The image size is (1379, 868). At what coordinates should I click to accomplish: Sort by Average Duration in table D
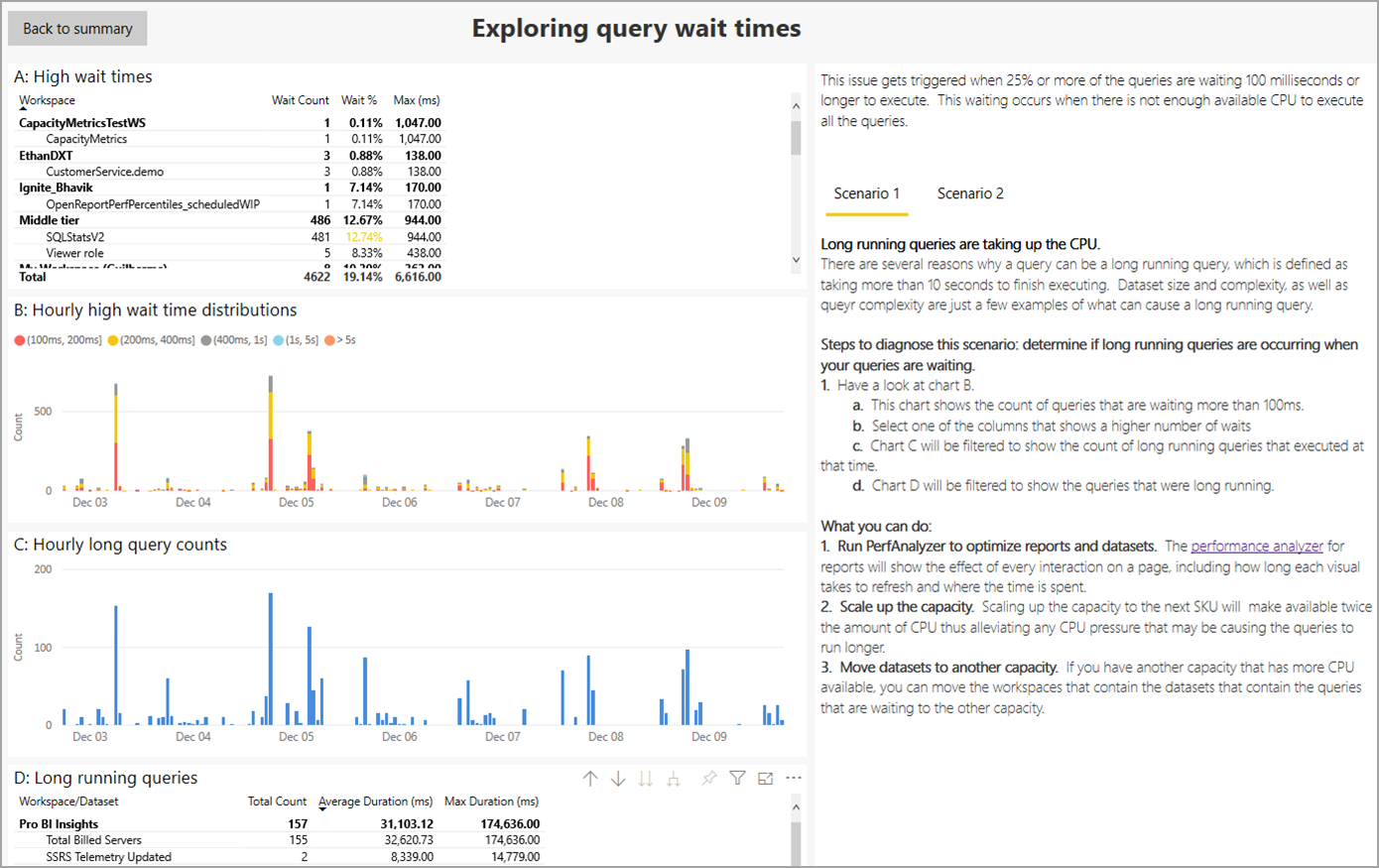click(375, 801)
